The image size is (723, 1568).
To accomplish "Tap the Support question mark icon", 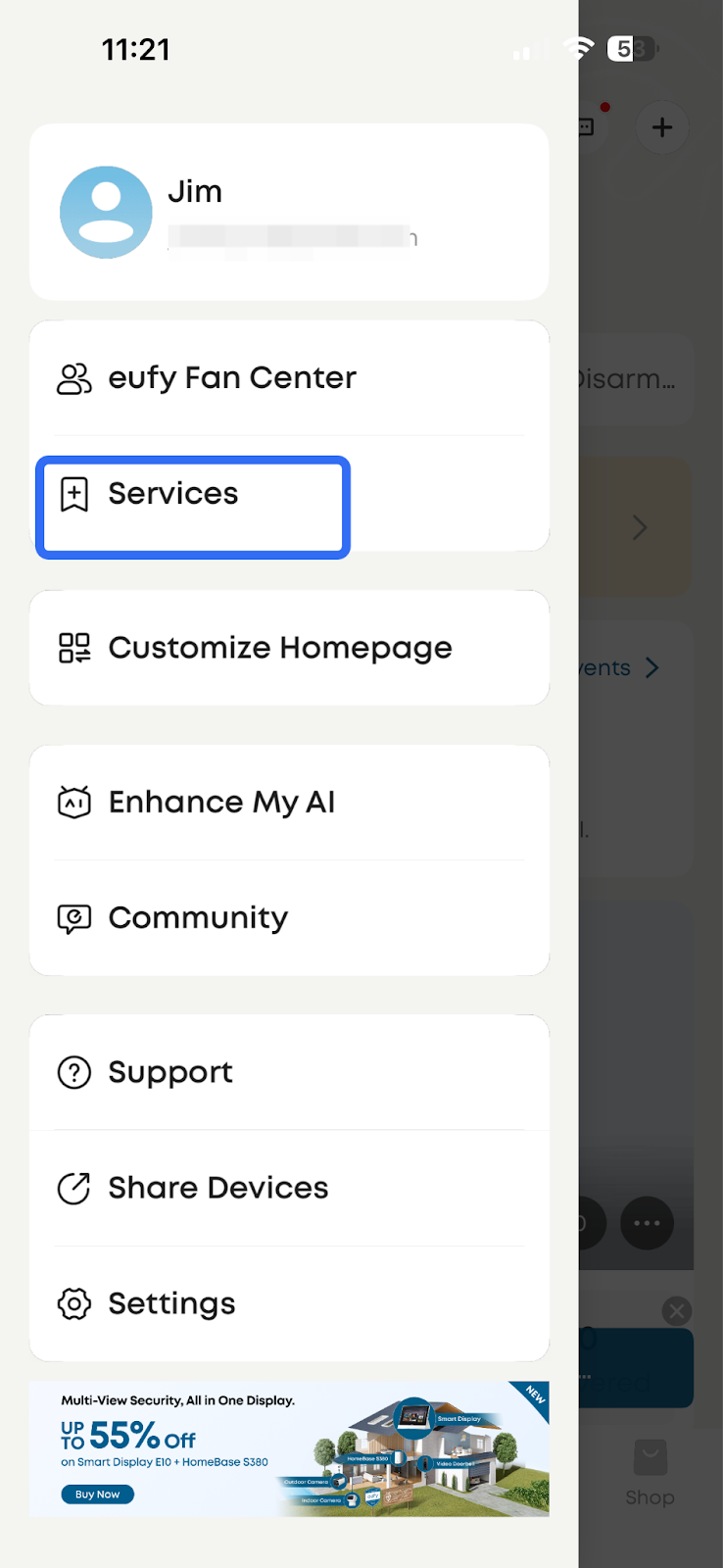I will click(74, 1072).
